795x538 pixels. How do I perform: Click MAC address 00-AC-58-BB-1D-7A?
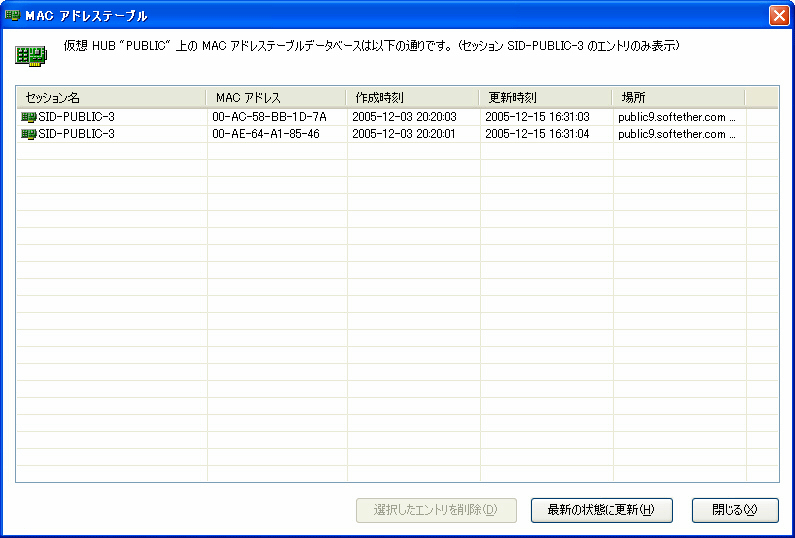(270, 117)
